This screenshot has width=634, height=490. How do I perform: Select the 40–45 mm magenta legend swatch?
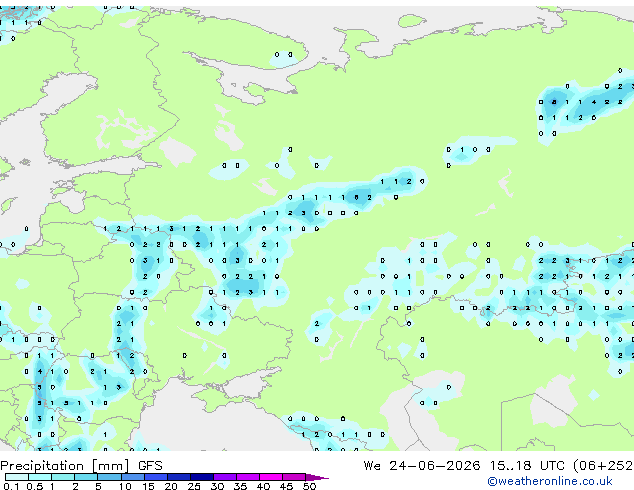click(271, 477)
